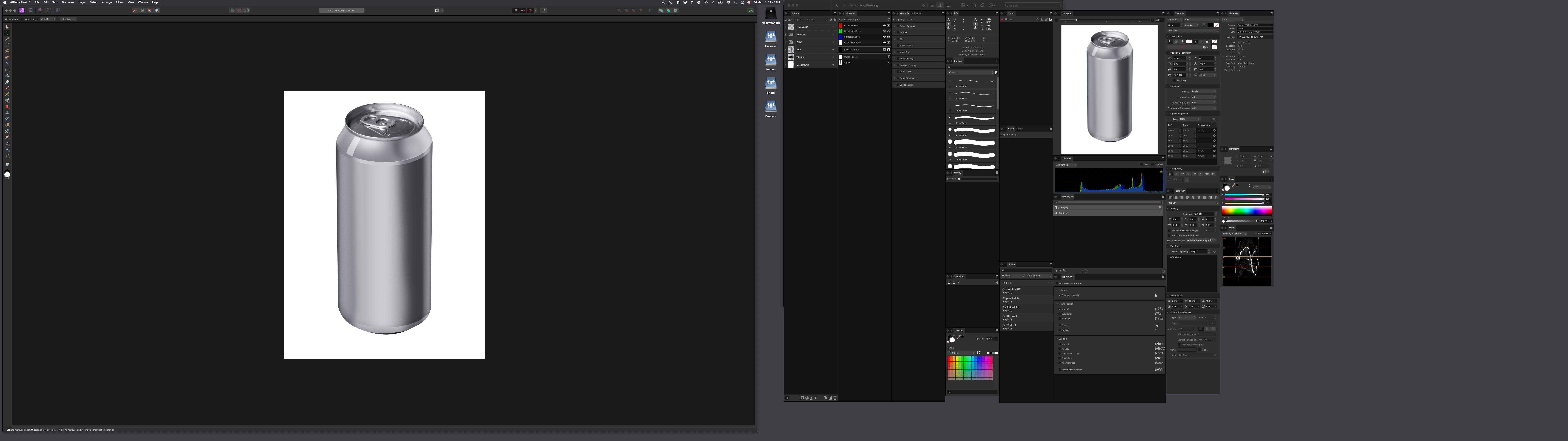Image resolution: width=1568 pixels, height=441 pixels.
Task: Select the Color Picker tool
Action: (x=7, y=39)
